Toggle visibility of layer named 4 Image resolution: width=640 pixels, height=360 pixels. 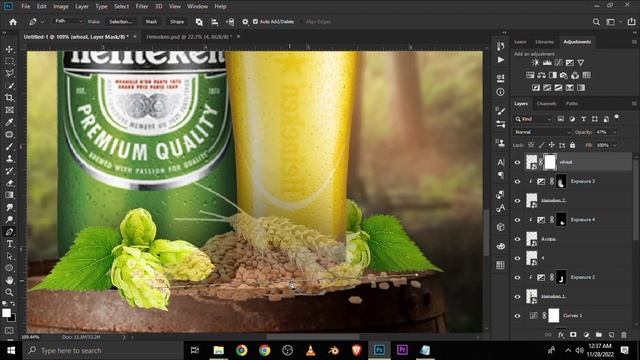pyautogui.click(x=518, y=258)
